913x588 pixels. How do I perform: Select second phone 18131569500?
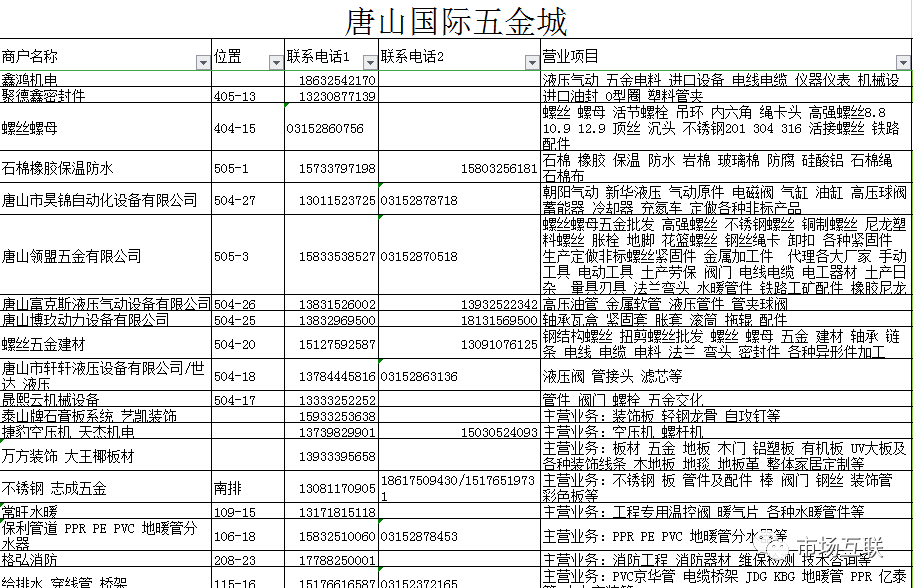pos(459,320)
